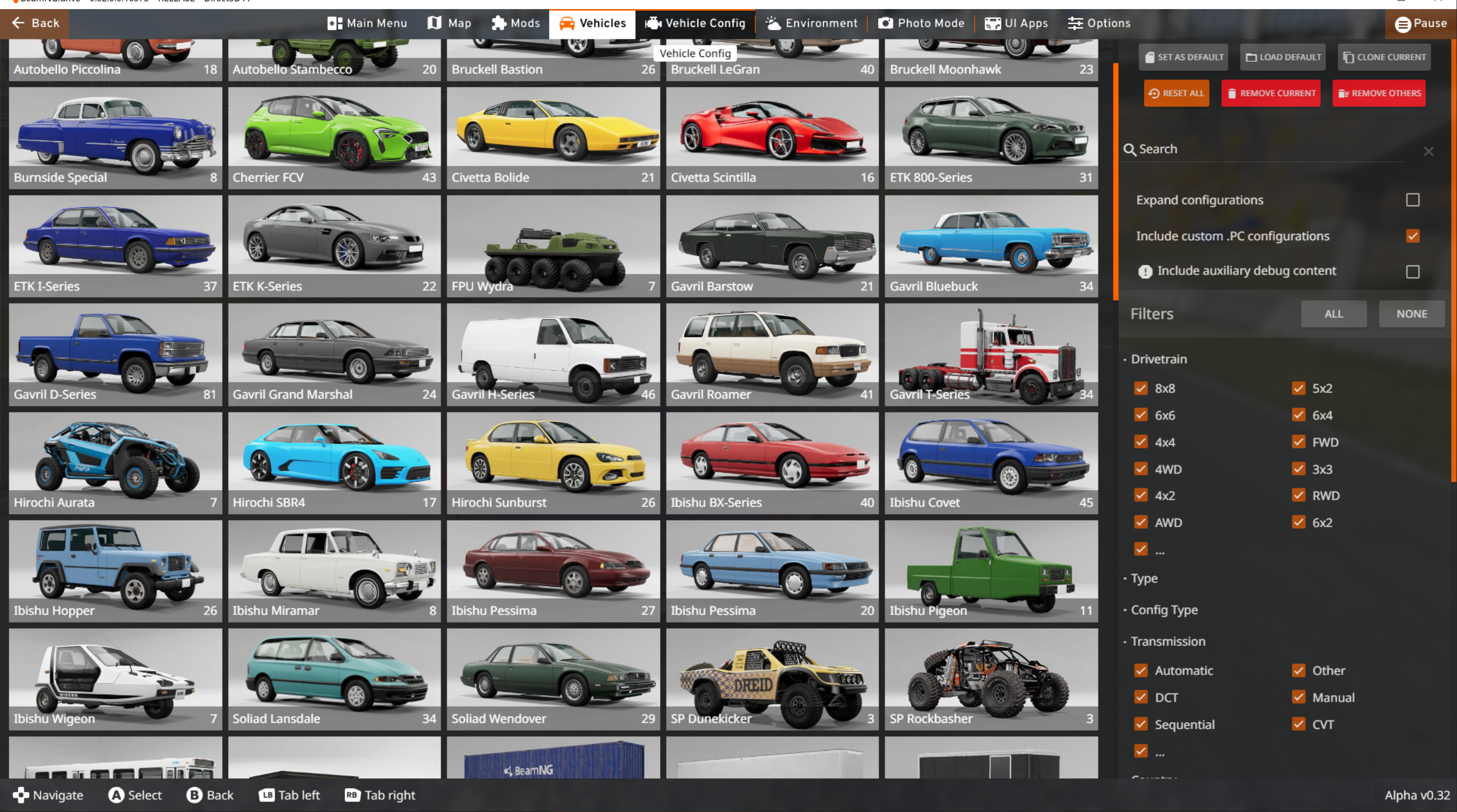The image size is (1457, 812).
Task: Click the Navigate d-pad hint icon
Action: click(x=20, y=795)
